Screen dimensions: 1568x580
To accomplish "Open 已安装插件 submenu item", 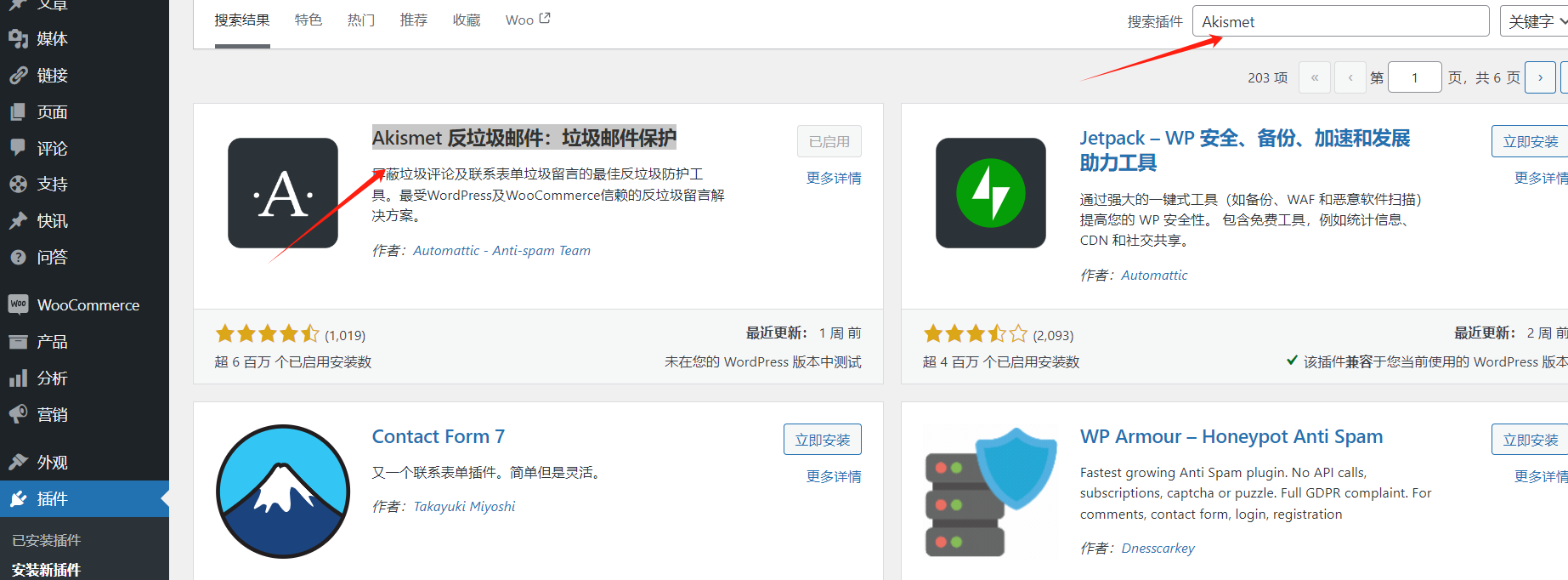I will [x=47, y=540].
